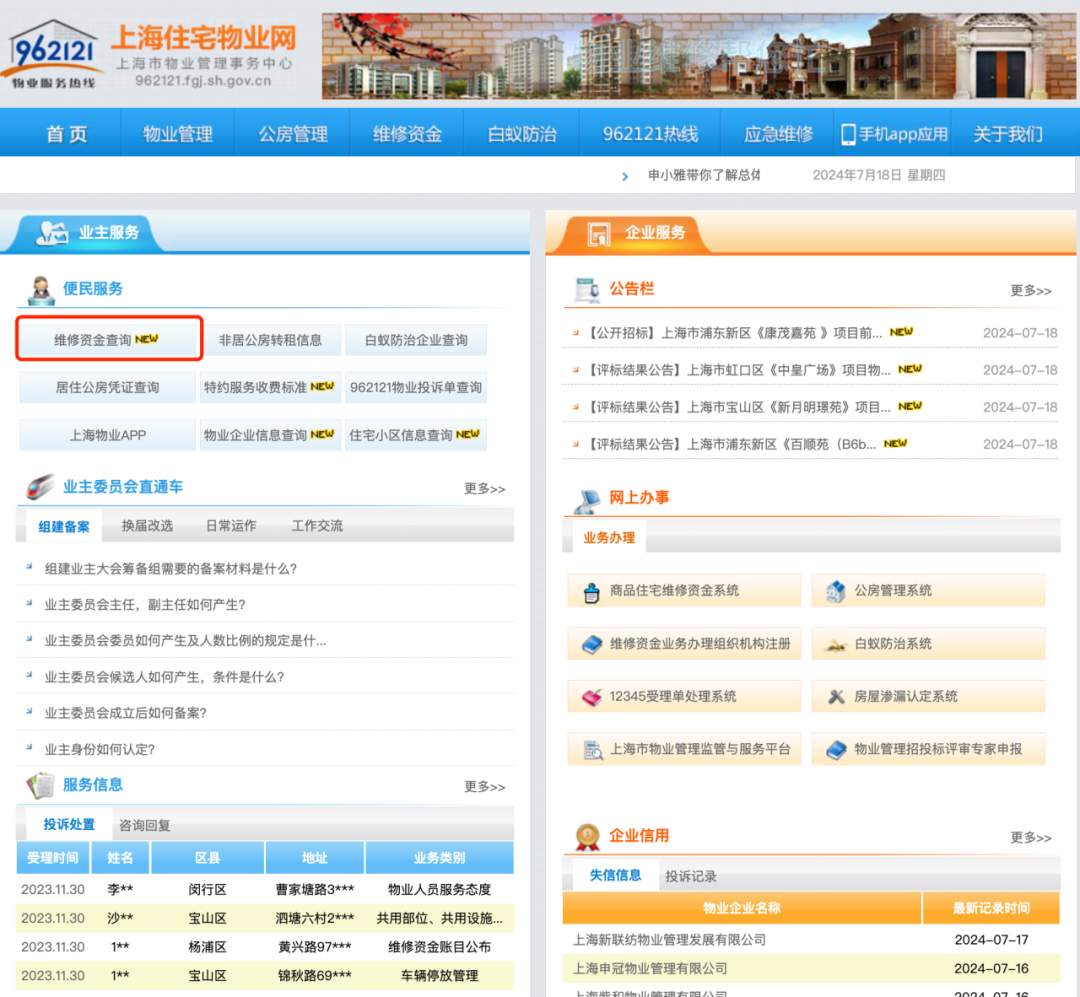Open the 维修资金 menu
Screen dimensions: 1080x997
pyautogui.click(x=407, y=134)
